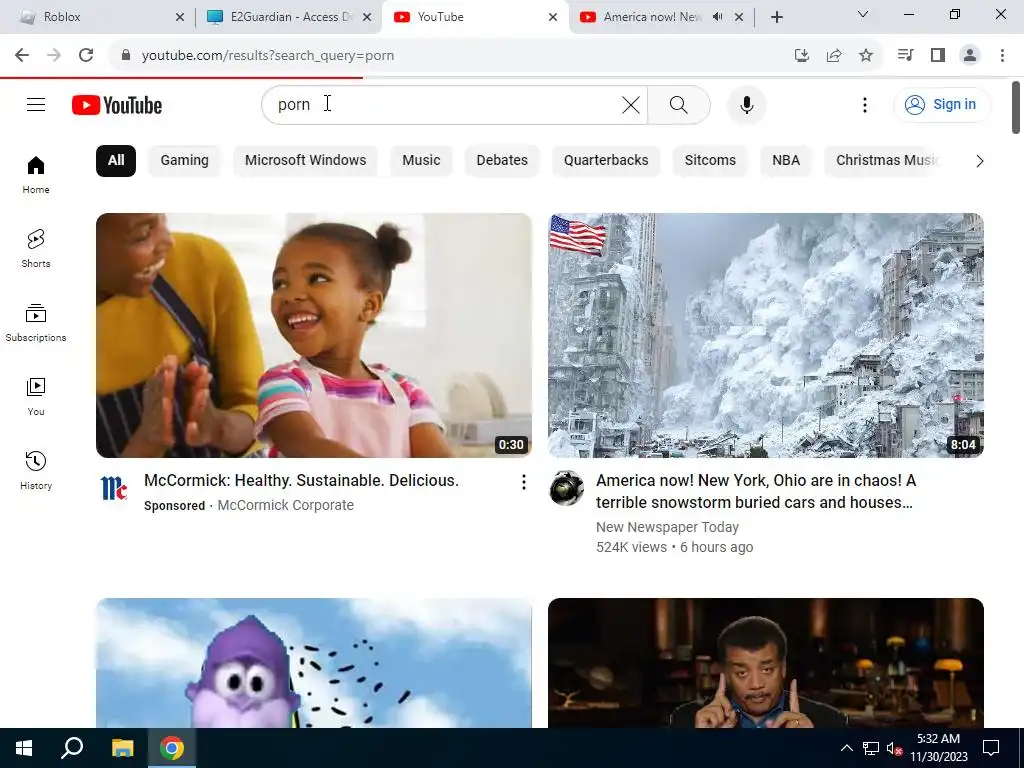Open Windows taskbar search
Viewport: 1024px width, 768px height.
pyautogui.click(x=72, y=748)
